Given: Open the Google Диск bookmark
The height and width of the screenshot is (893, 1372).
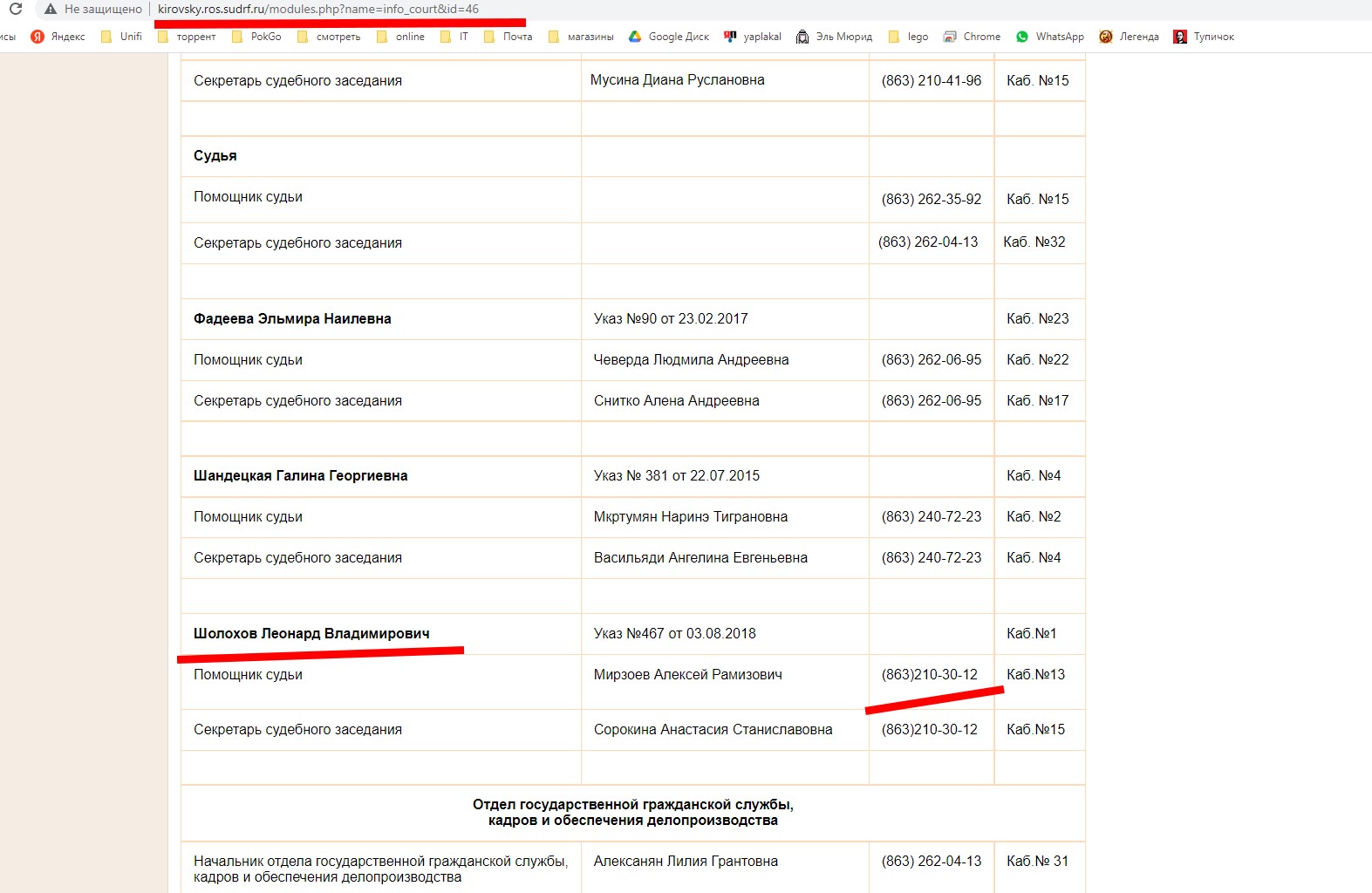Looking at the screenshot, I should [669, 37].
